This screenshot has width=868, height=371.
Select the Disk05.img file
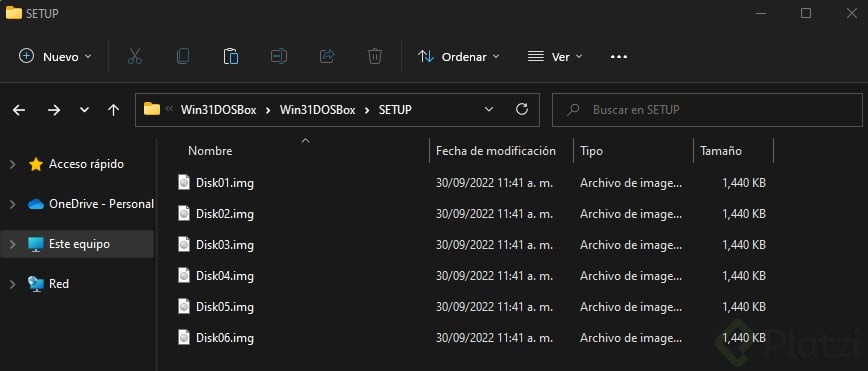pos(225,307)
